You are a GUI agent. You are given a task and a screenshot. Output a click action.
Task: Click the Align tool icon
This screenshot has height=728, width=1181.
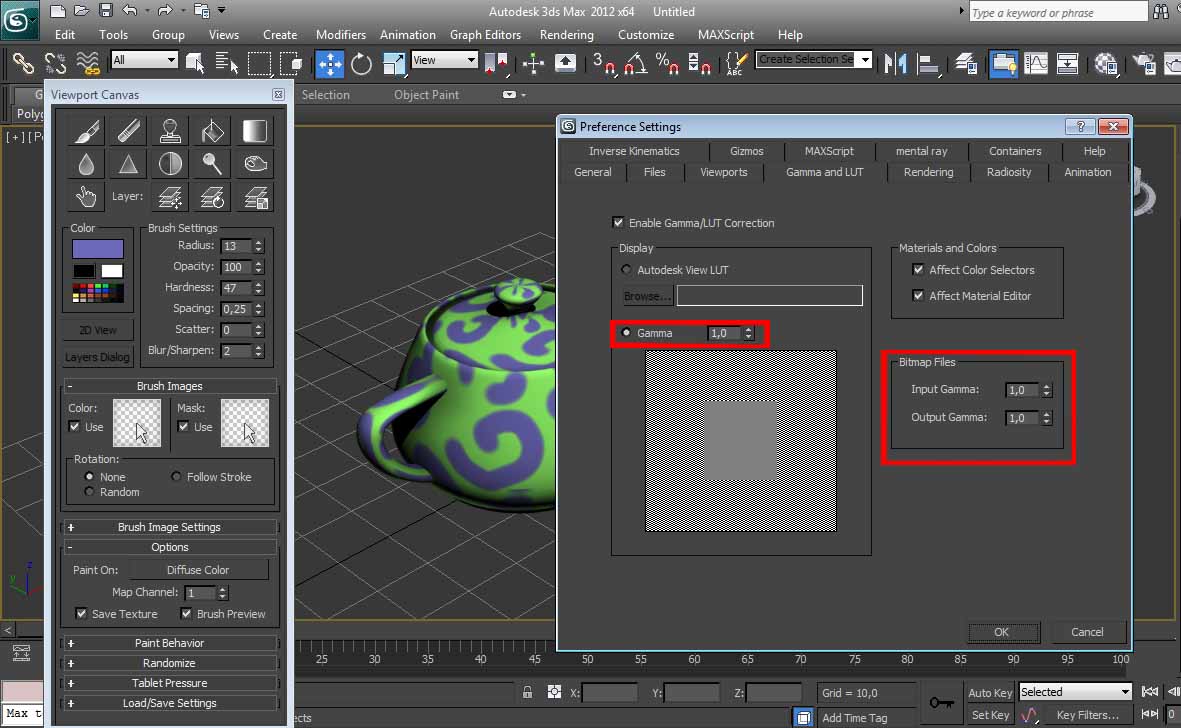click(x=928, y=63)
